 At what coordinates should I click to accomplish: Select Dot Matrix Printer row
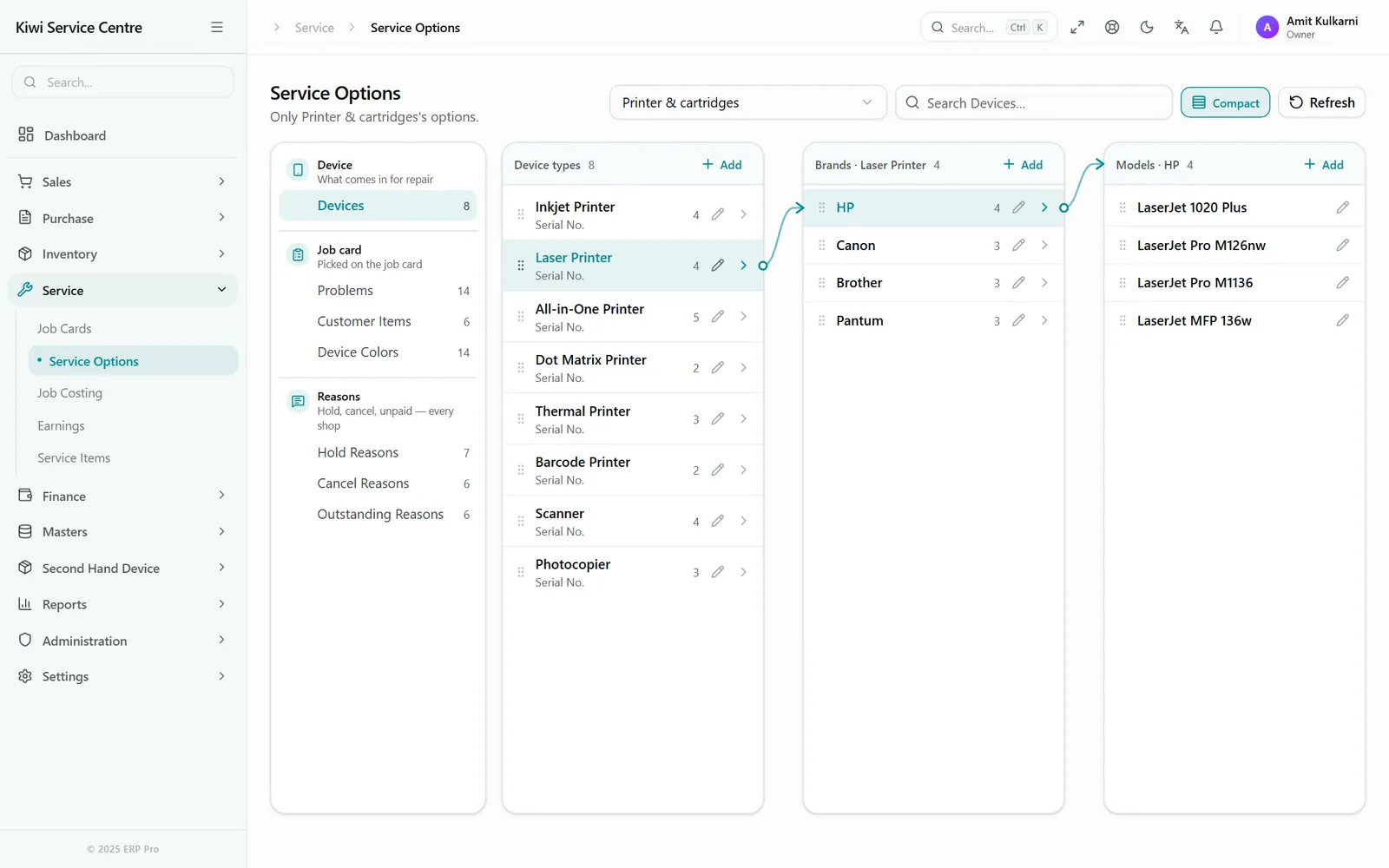[x=633, y=368]
